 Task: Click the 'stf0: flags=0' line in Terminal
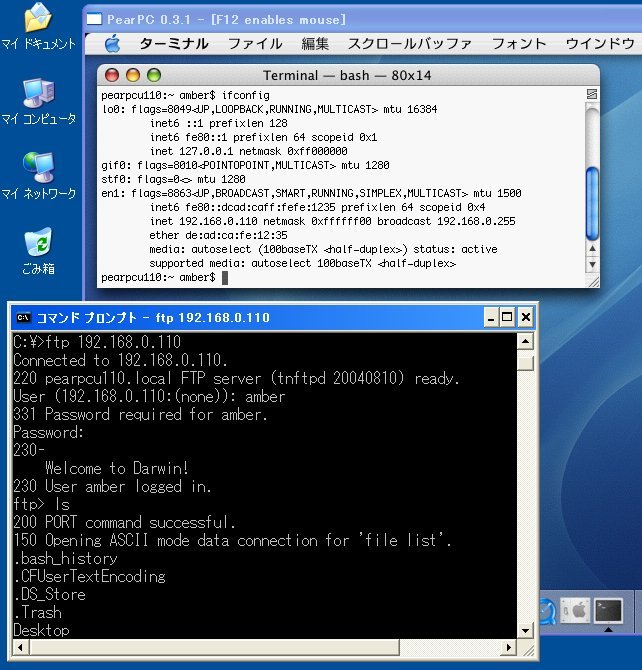pos(173,179)
